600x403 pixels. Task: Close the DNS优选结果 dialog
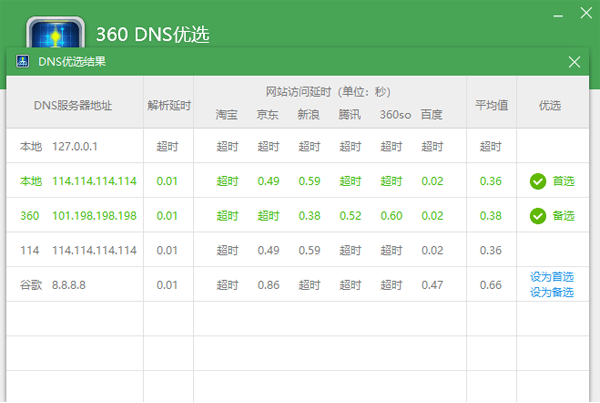[574, 62]
